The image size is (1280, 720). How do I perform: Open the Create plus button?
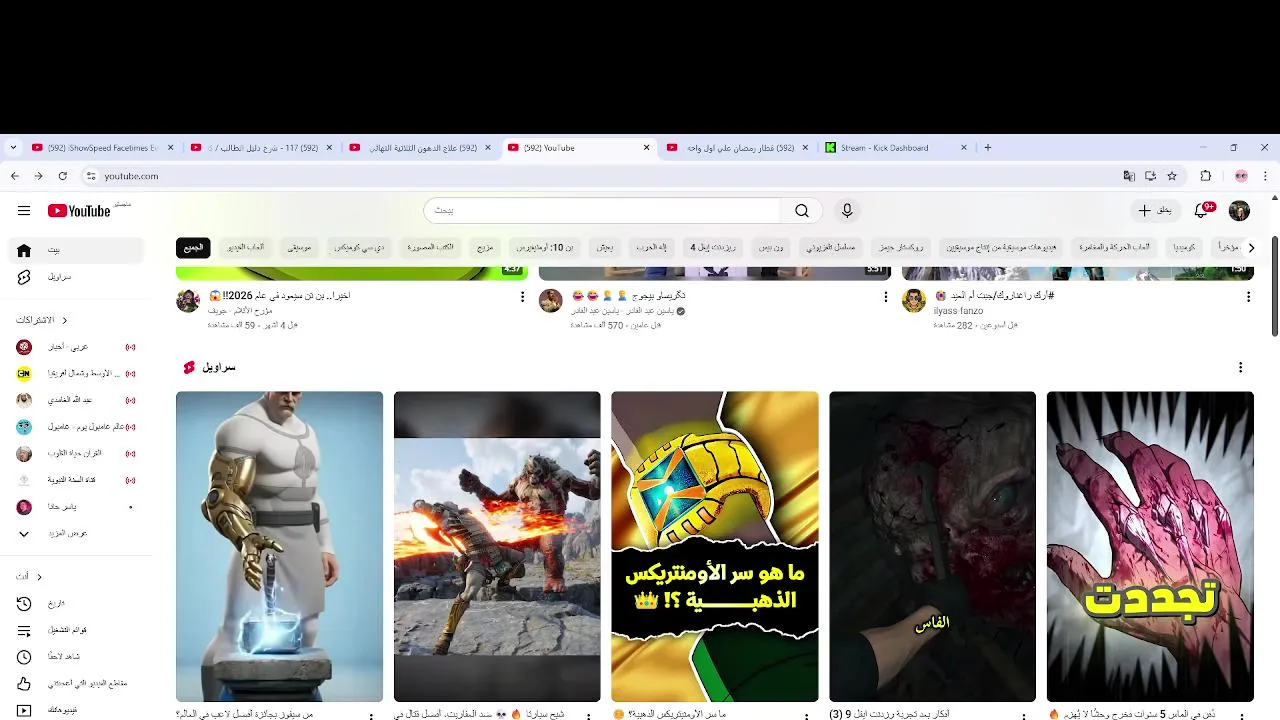1154,211
